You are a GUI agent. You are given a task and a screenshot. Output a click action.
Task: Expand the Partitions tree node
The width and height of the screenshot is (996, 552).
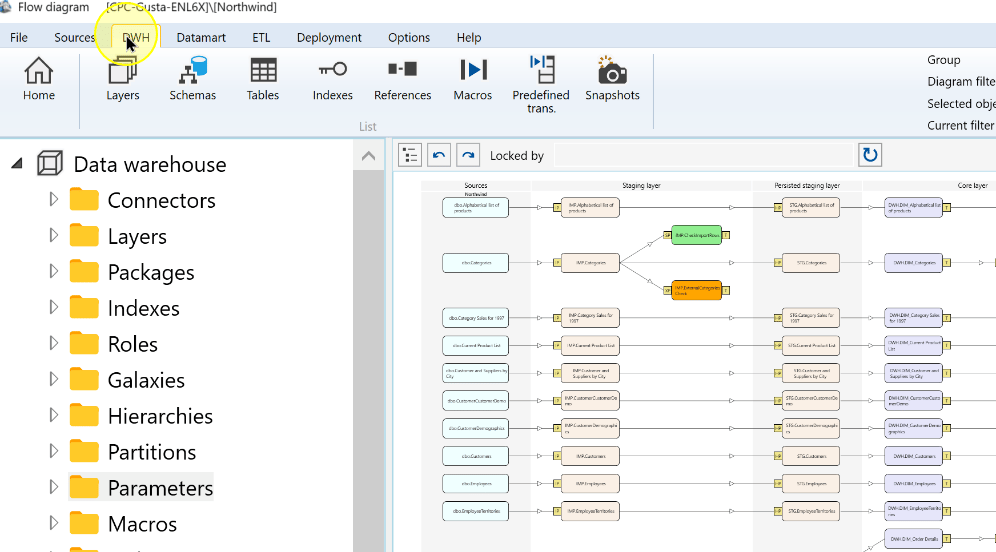(x=53, y=451)
